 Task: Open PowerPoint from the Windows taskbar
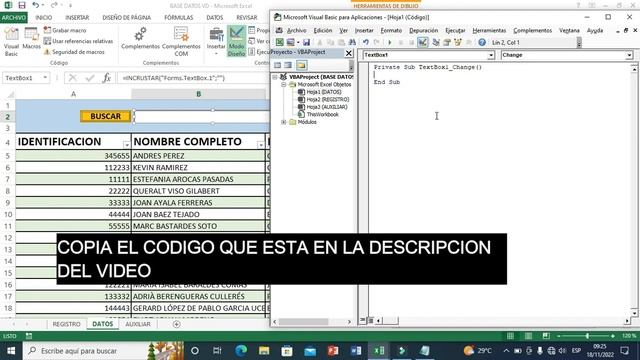(333, 351)
